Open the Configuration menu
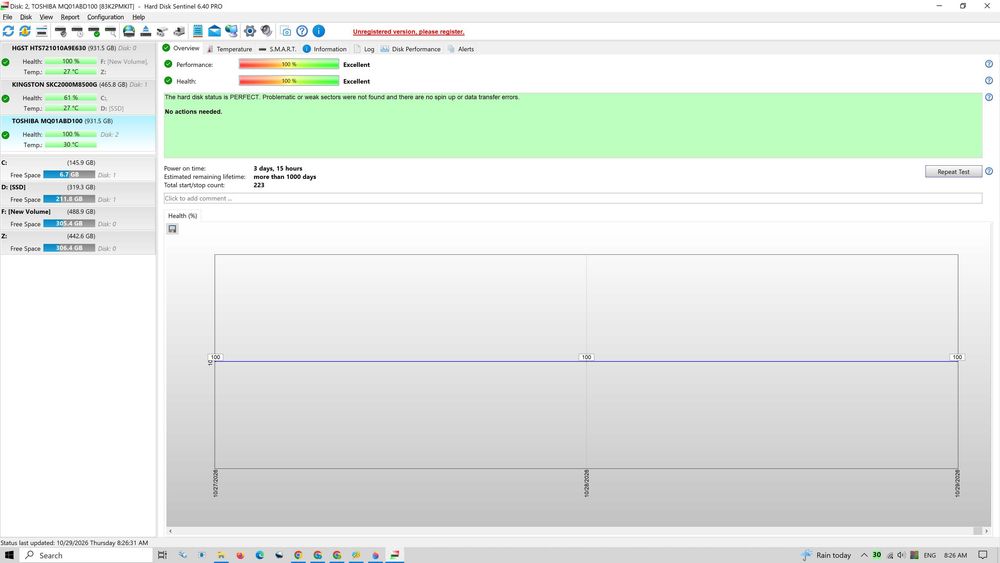This screenshot has height=563, width=1000. point(105,17)
